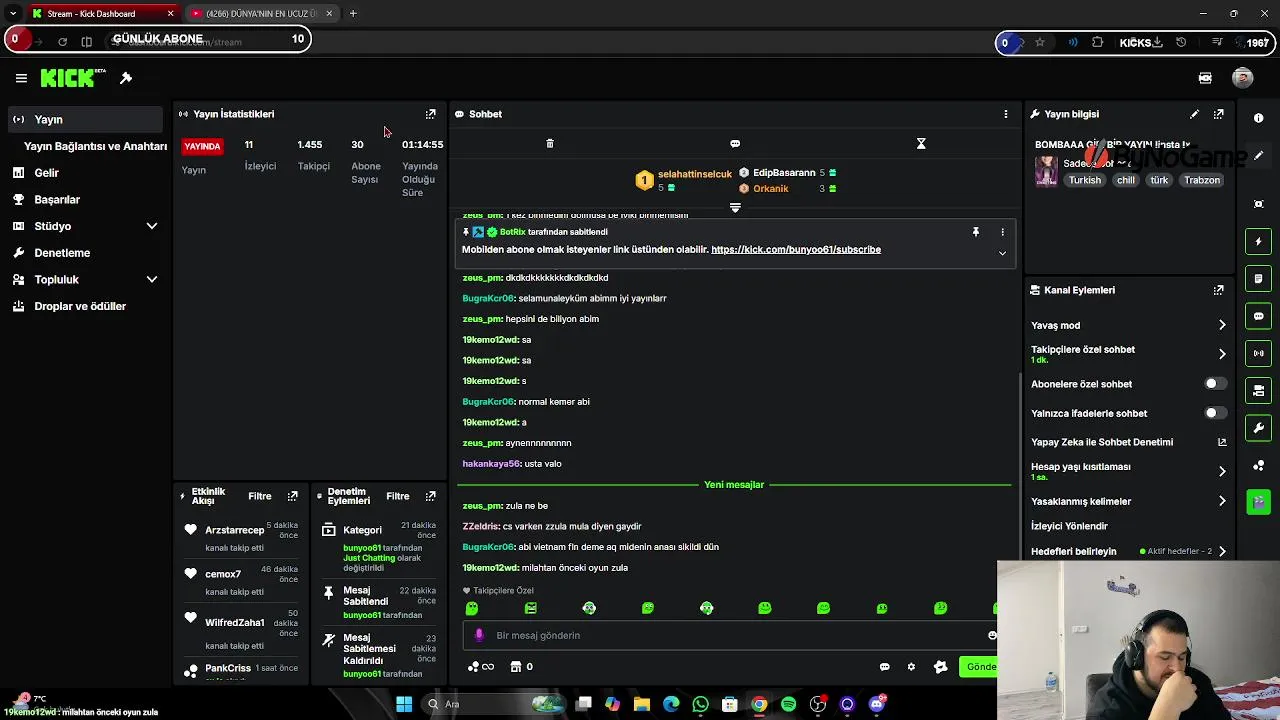
Task: Expand Hedefleri belirleyin section
Action: [x=1222, y=551]
